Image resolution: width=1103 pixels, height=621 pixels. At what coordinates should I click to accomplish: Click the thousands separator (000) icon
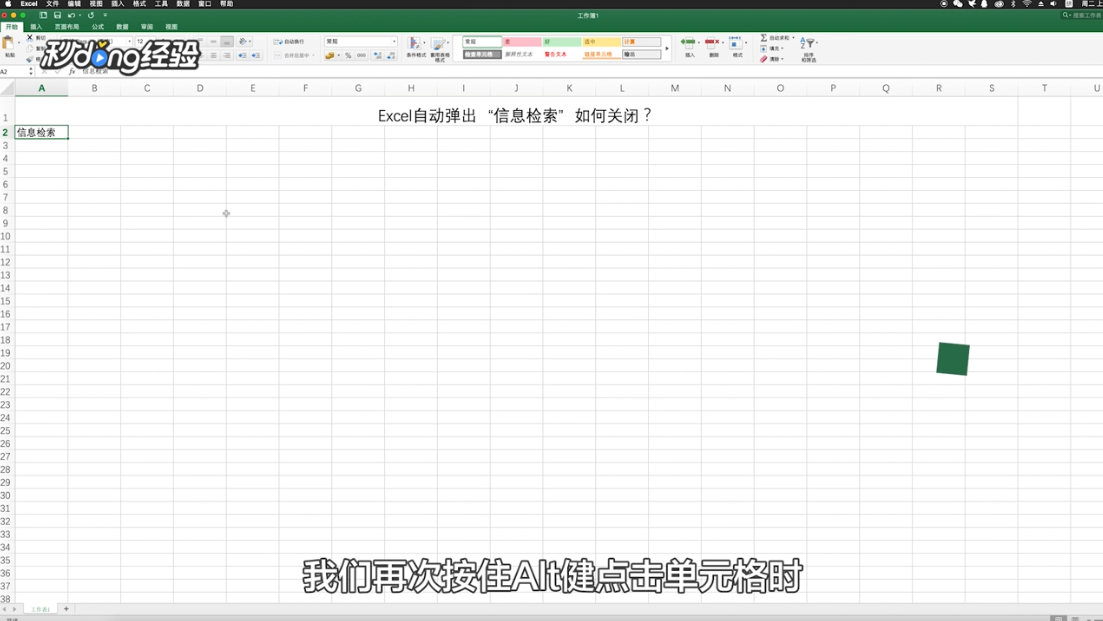pyautogui.click(x=361, y=55)
